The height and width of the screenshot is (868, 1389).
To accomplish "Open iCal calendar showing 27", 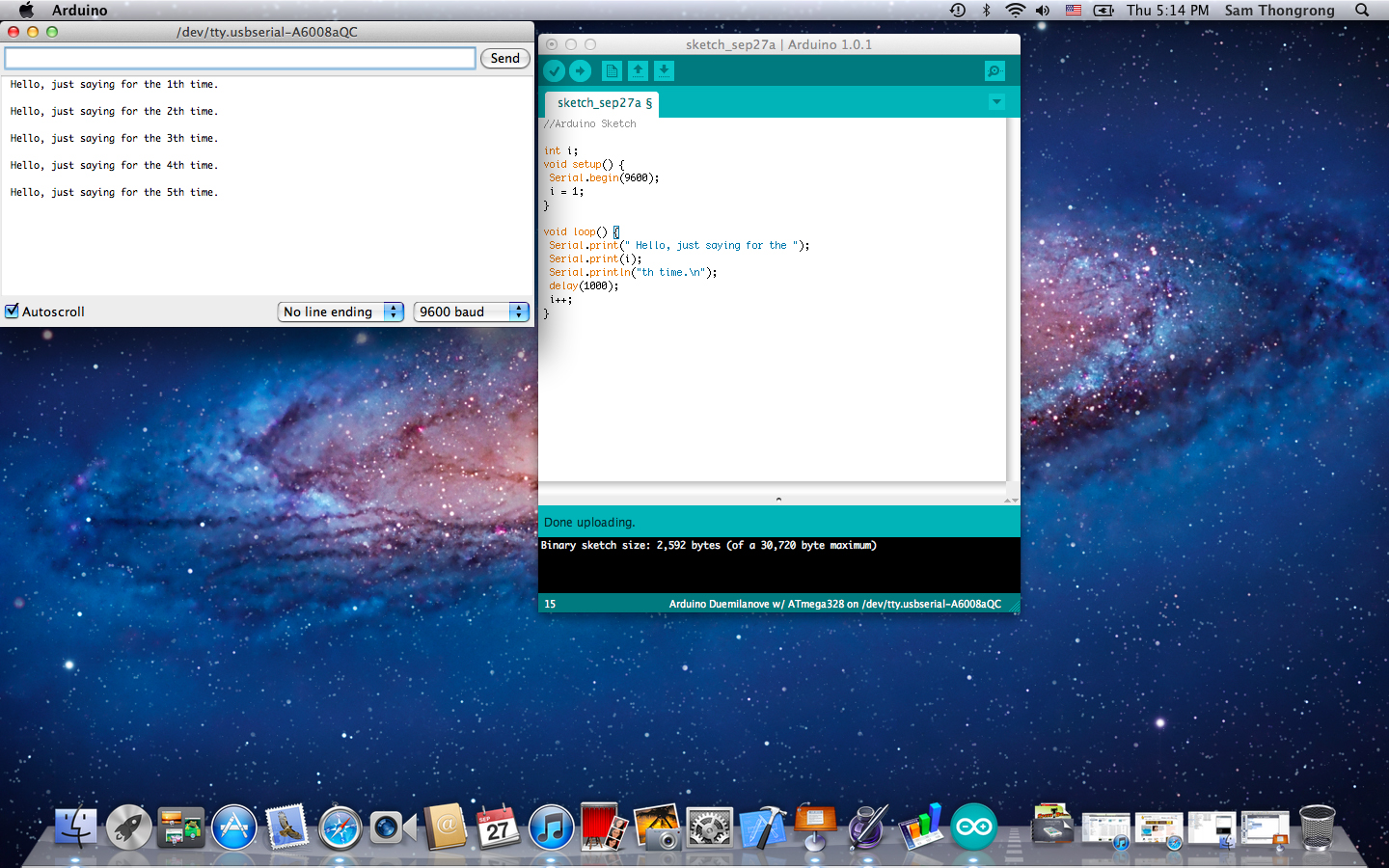I will (x=498, y=827).
